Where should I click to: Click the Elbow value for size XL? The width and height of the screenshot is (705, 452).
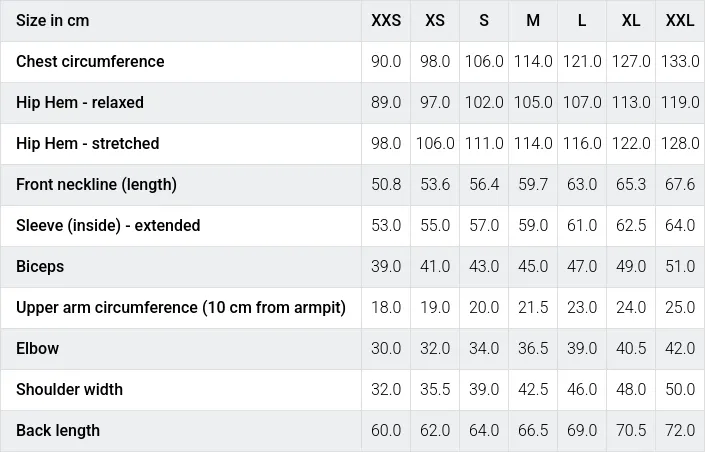(631, 348)
